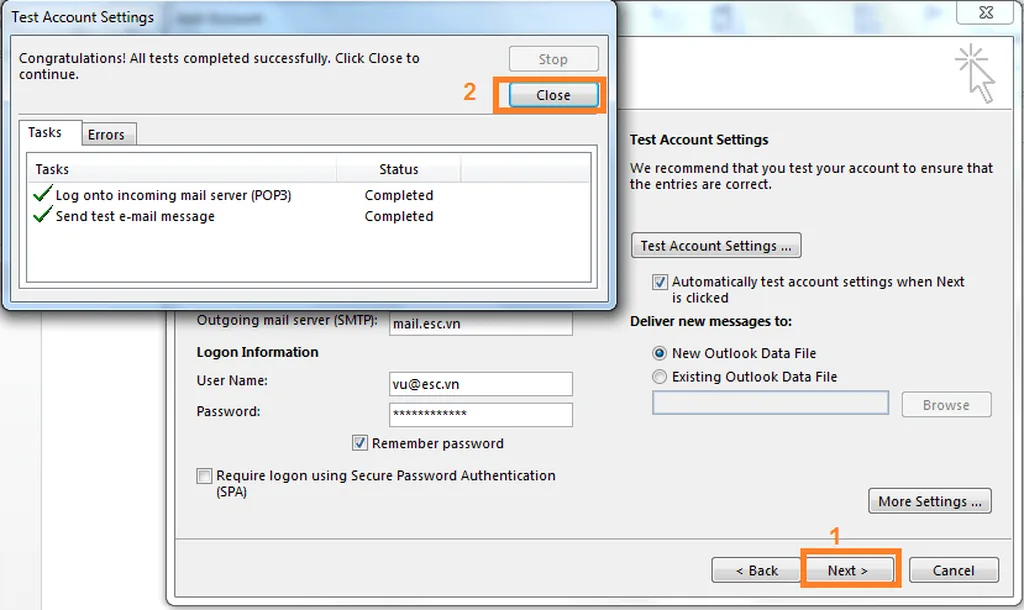Select New Outlook Data File option
The height and width of the screenshot is (610, 1024).
pos(660,353)
